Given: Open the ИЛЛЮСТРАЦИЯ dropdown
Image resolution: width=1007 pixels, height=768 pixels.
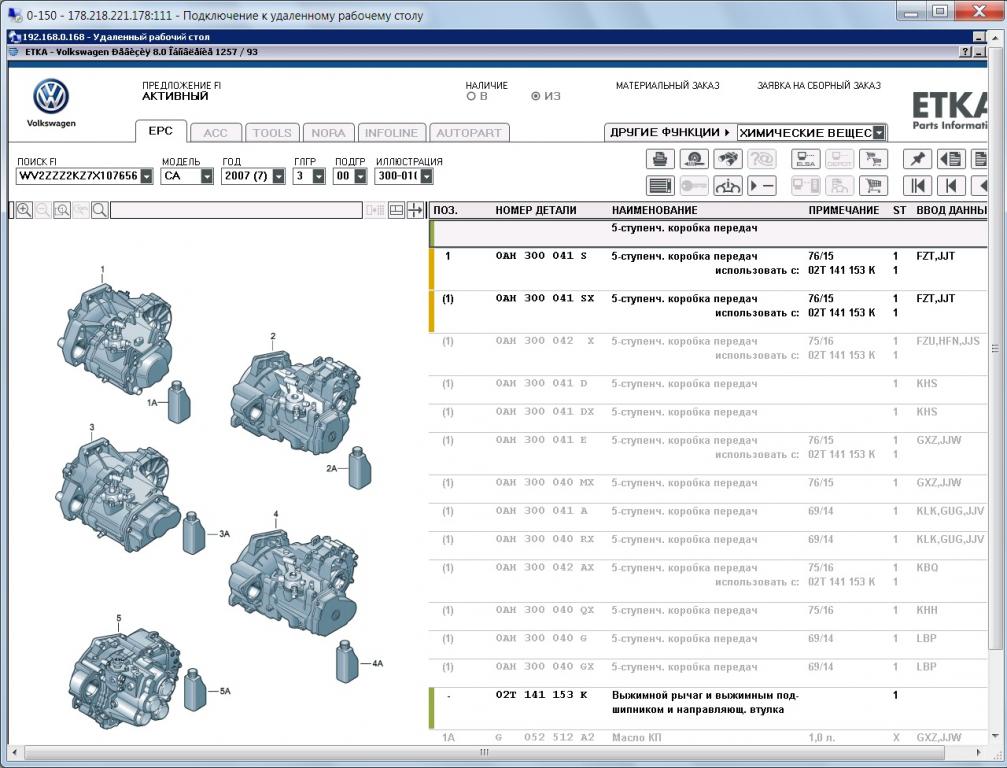Looking at the screenshot, I should coord(426,176).
